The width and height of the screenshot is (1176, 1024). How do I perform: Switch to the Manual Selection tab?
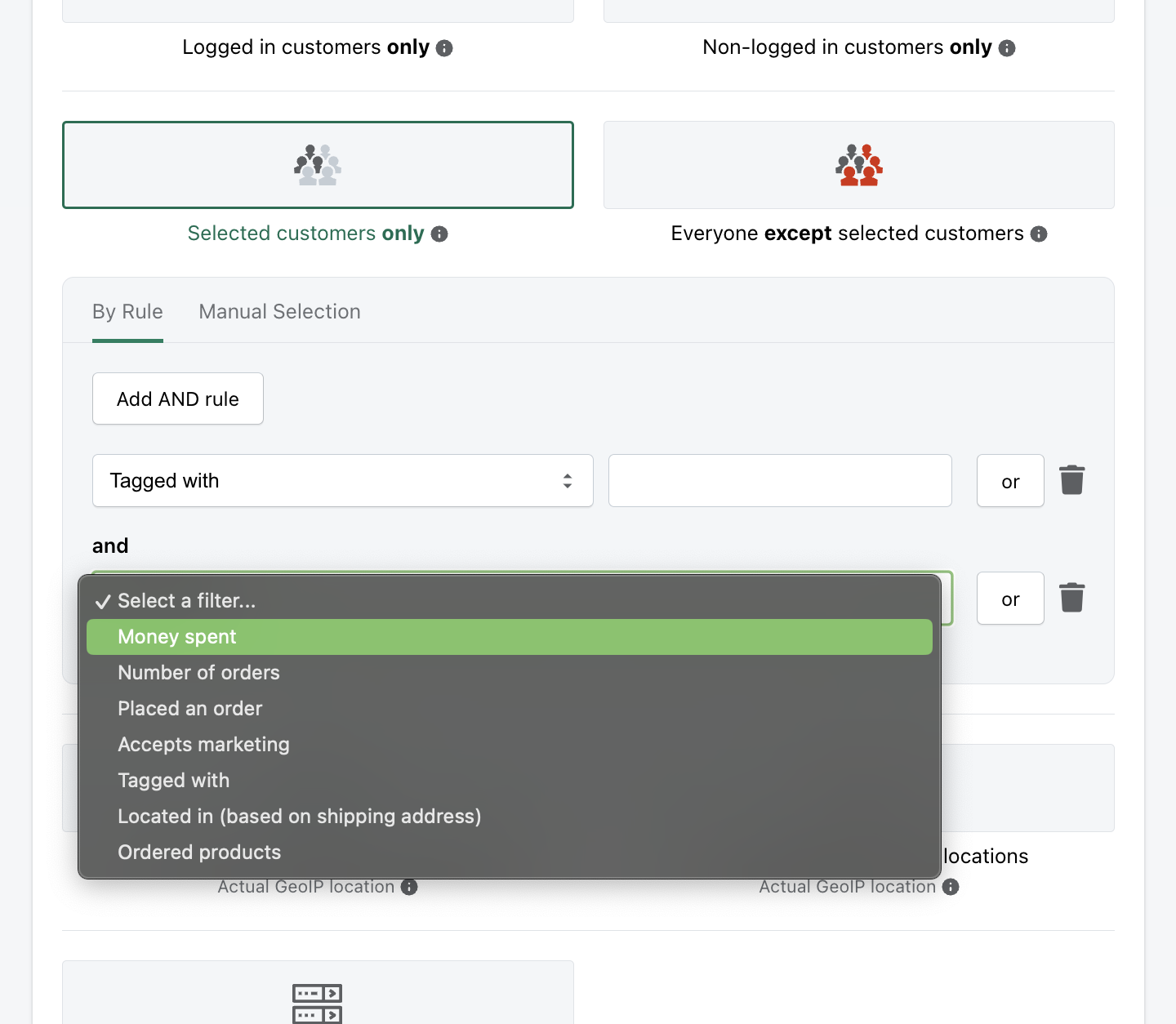pyautogui.click(x=280, y=312)
